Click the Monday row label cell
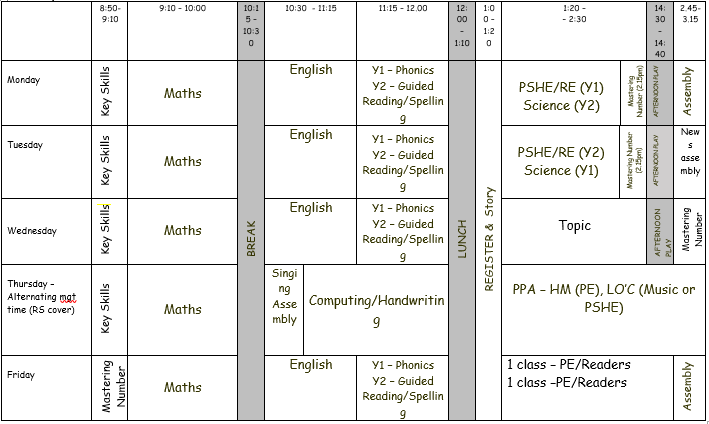 [46, 93]
